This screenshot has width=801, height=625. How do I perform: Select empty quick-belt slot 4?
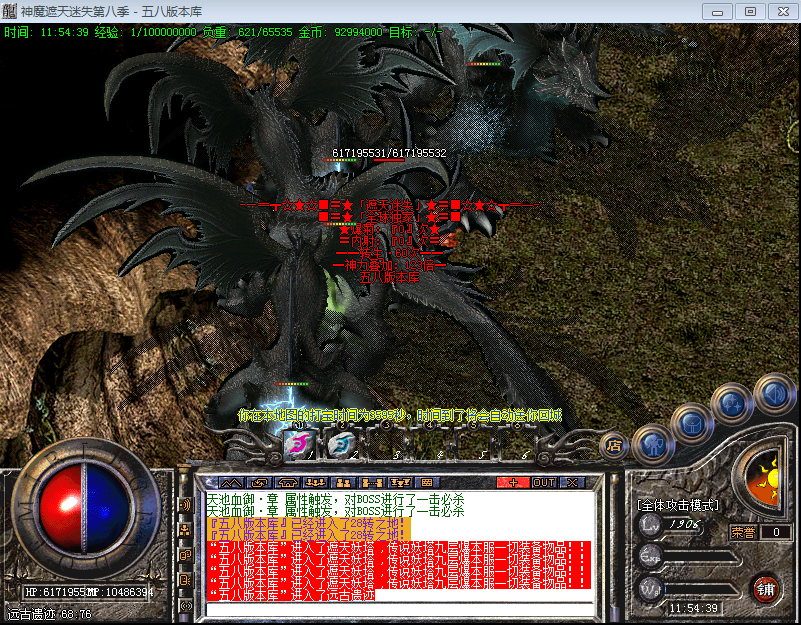pyautogui.click(x=430, y=444)
